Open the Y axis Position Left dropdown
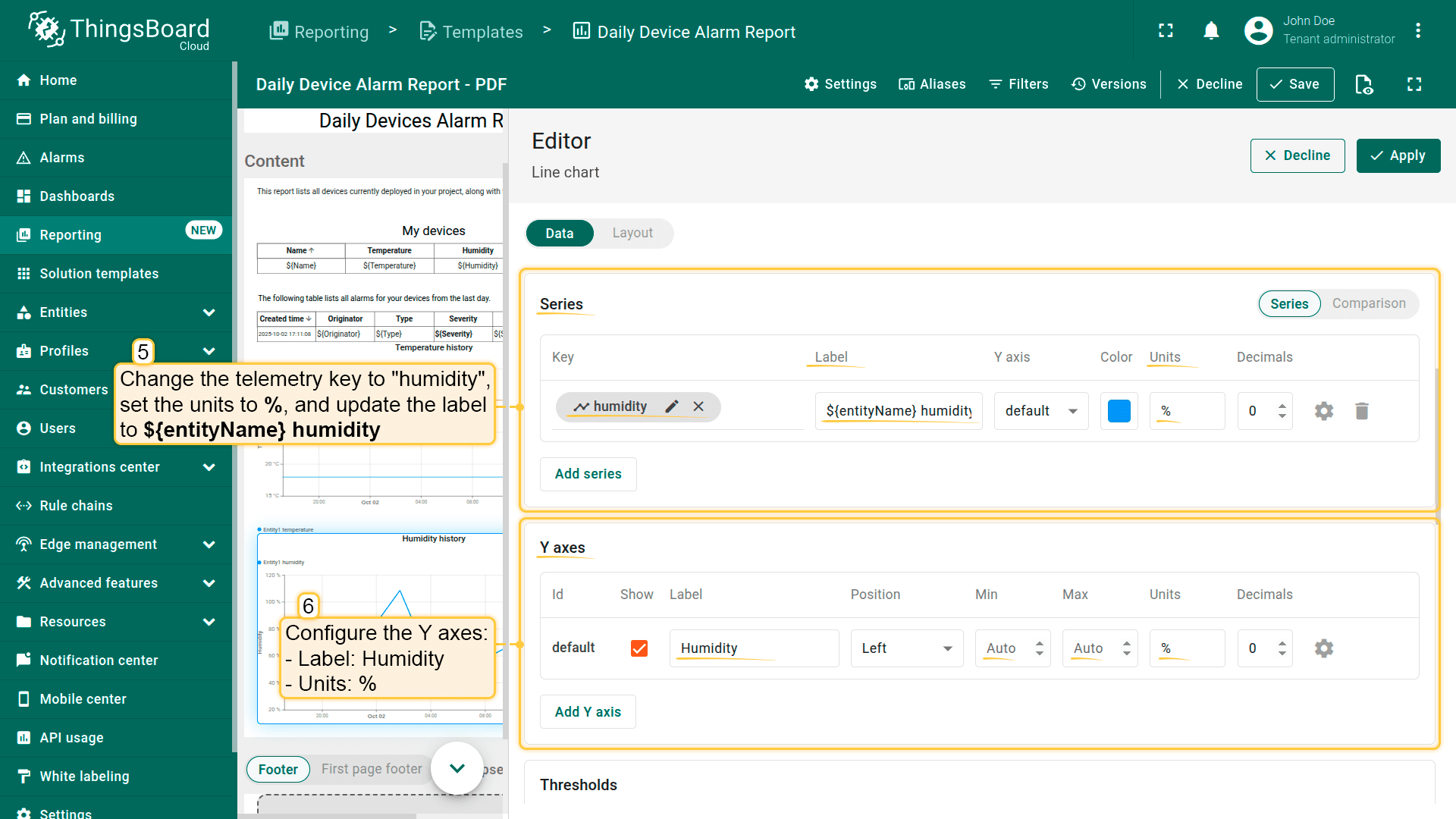Viewport: 1456px width, 819px height. point(906,648)
